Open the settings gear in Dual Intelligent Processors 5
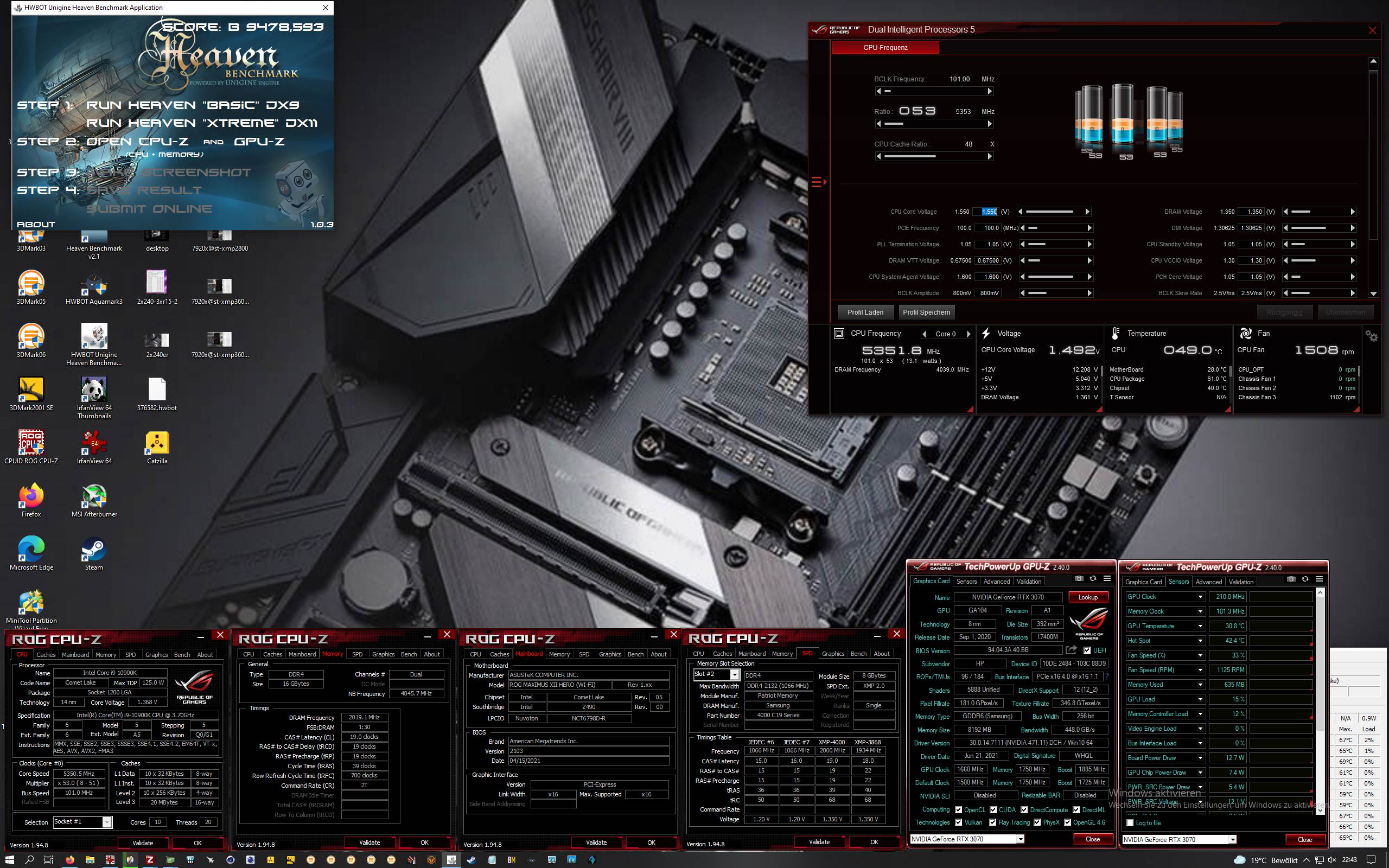Screen dimensions: 1389x868 1371,336
